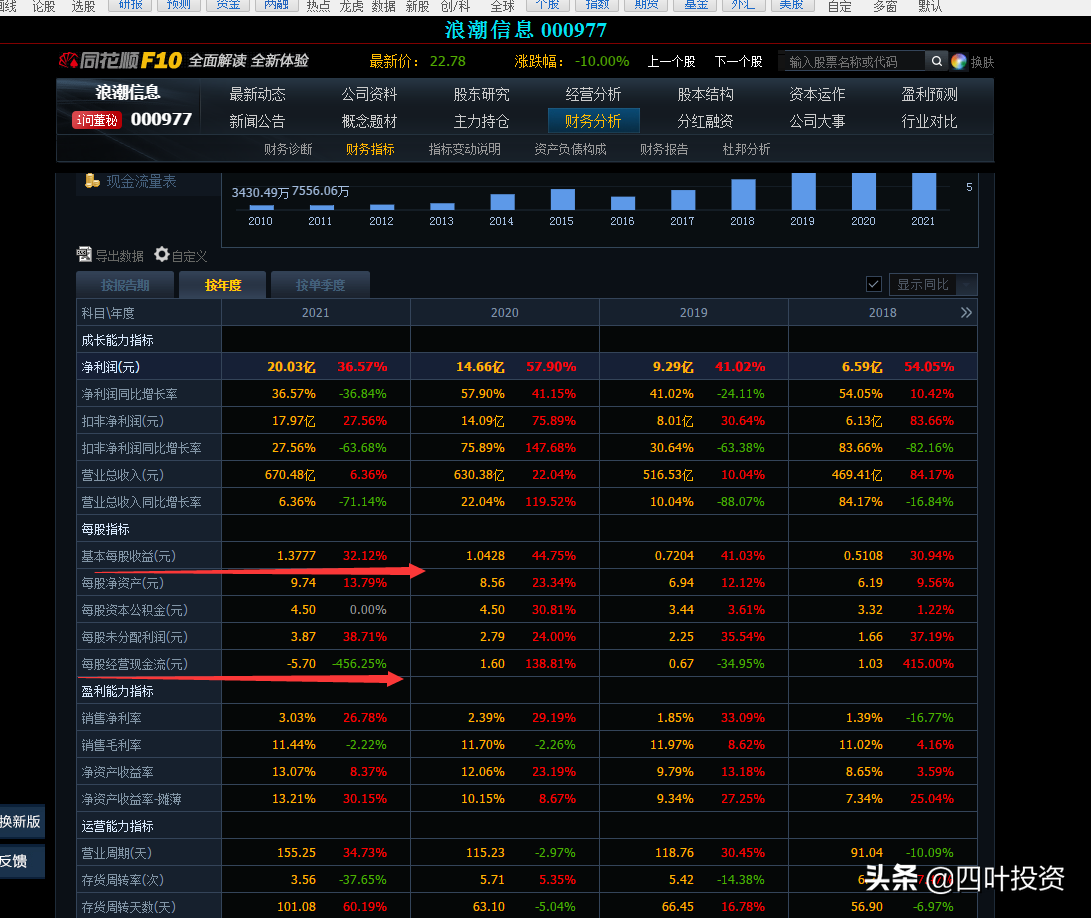Go to 上一个股 previous stock
Viewport: 1091px width, 918px height.
(671, 61)
